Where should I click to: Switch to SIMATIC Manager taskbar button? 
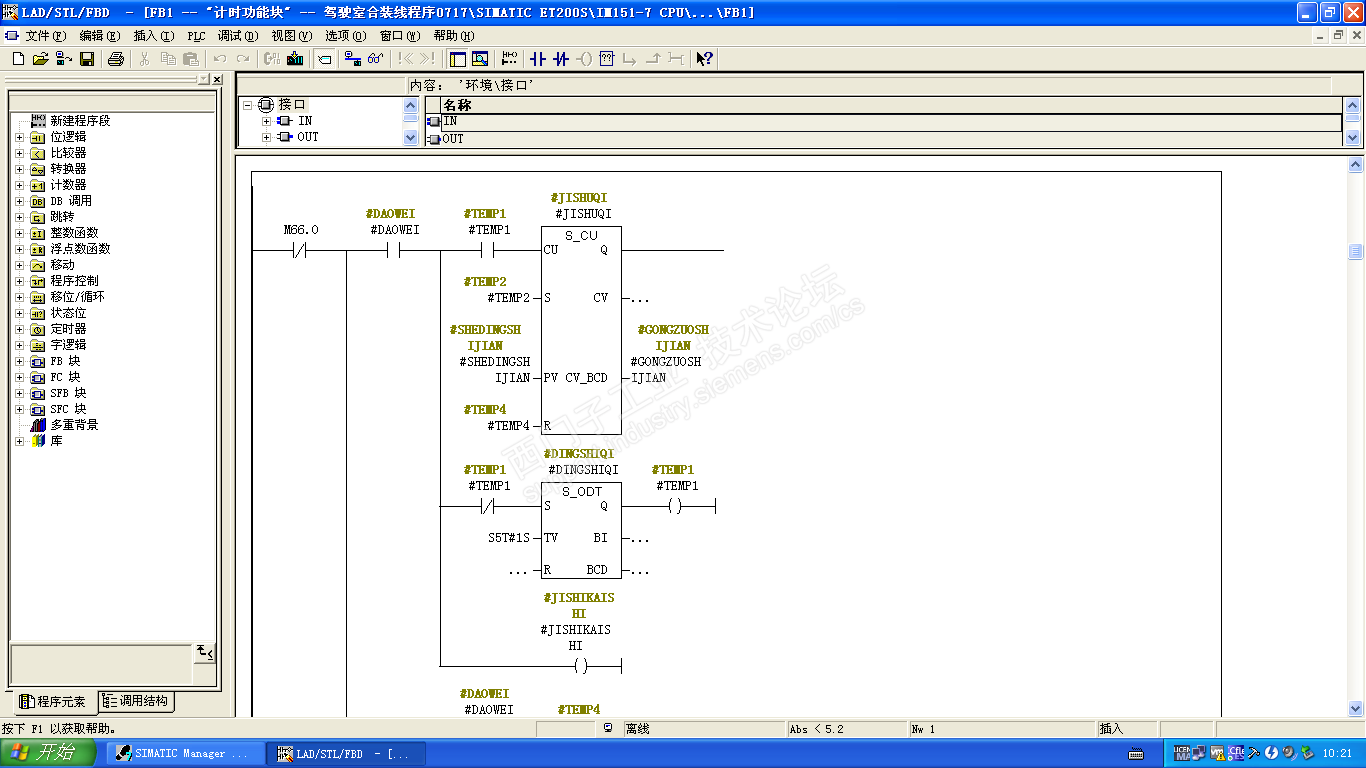(185, 753)
